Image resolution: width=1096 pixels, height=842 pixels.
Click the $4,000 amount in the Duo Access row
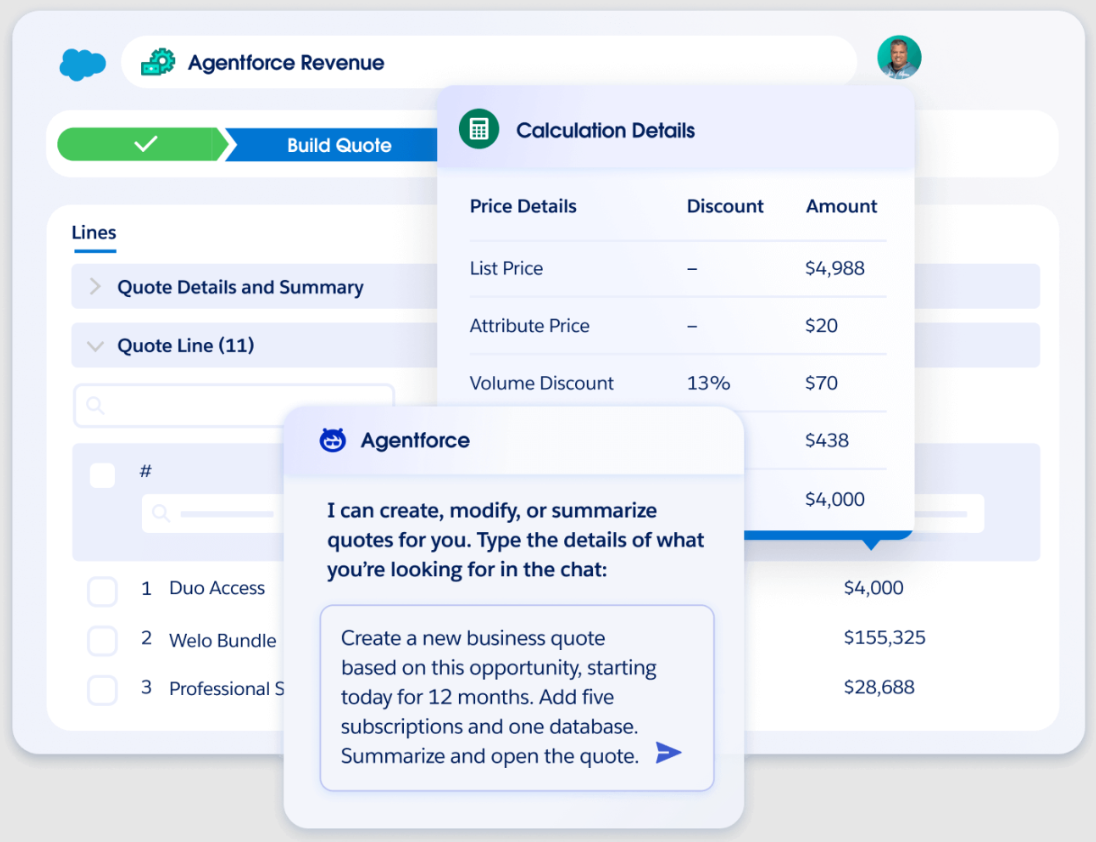click(x=874, y=588)
